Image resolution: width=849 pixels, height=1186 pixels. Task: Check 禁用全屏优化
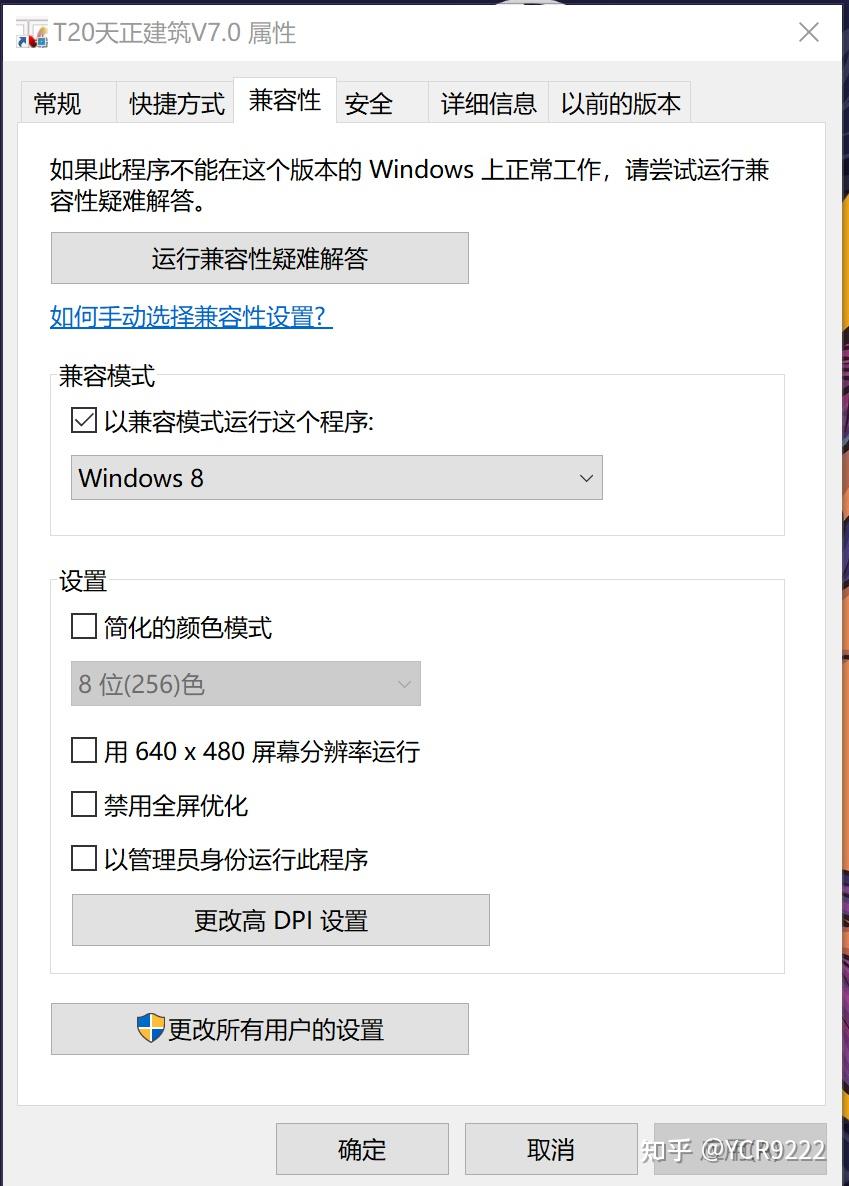click(83, 804)
